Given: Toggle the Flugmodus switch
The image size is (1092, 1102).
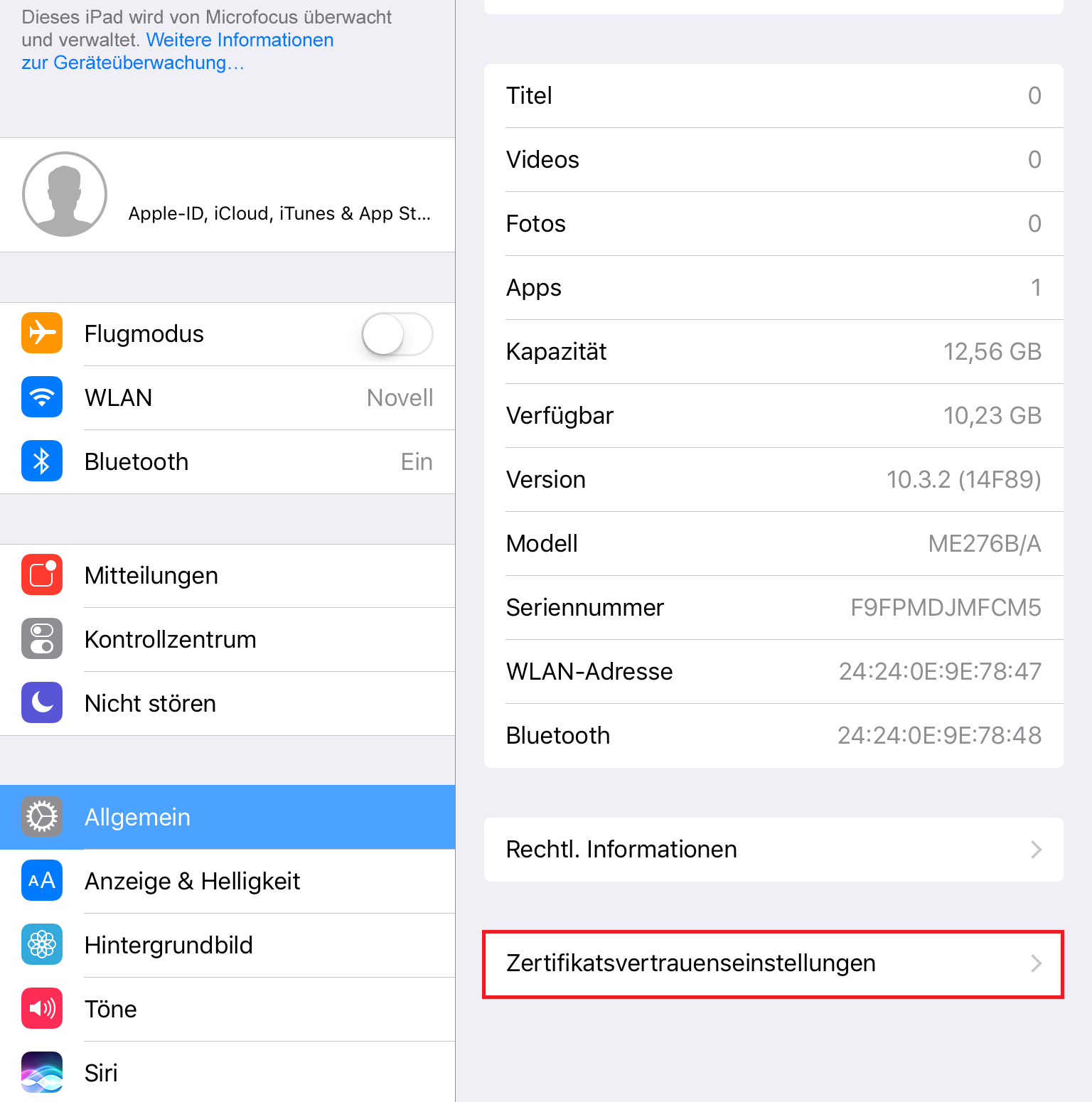Looking at the screenshot, I should [397, 334].
